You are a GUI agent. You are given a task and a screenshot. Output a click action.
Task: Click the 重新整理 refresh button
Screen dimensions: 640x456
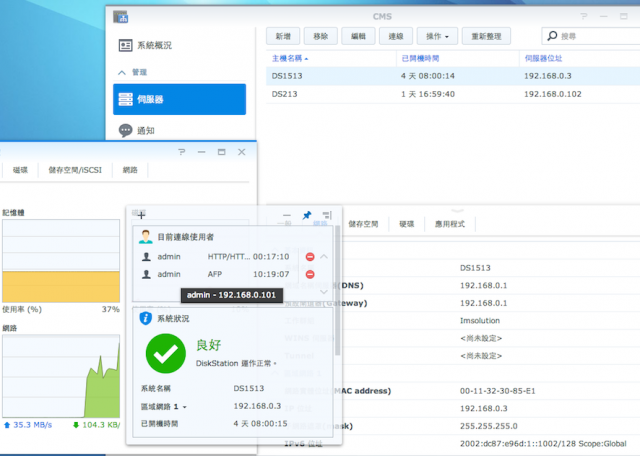pyautogui.click(x=486, y=36)
